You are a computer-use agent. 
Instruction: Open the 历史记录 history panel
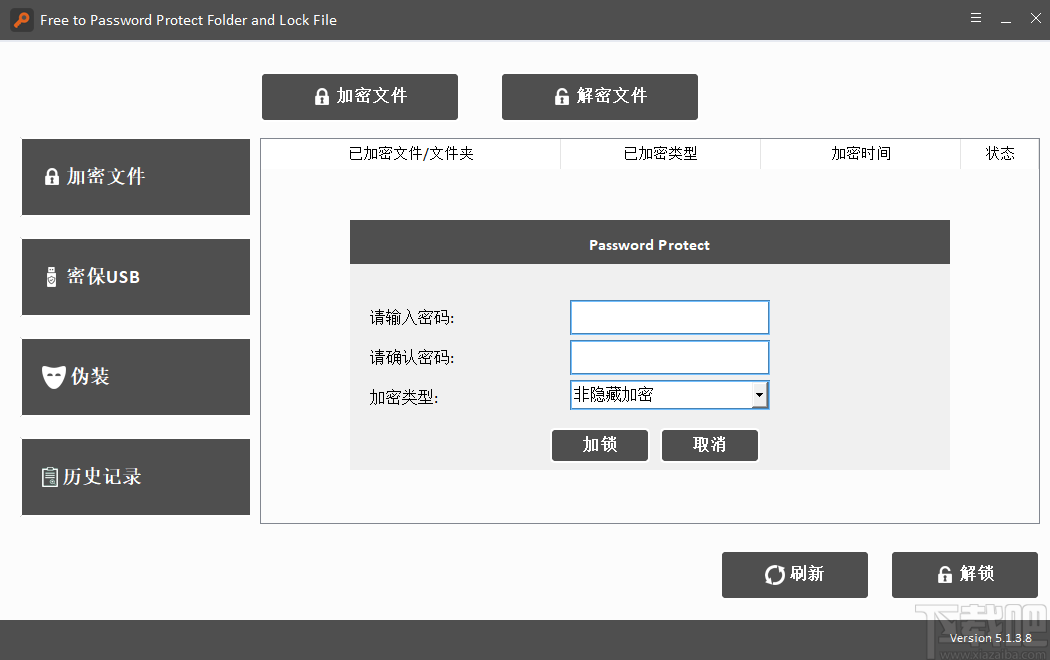coord(135,477)
